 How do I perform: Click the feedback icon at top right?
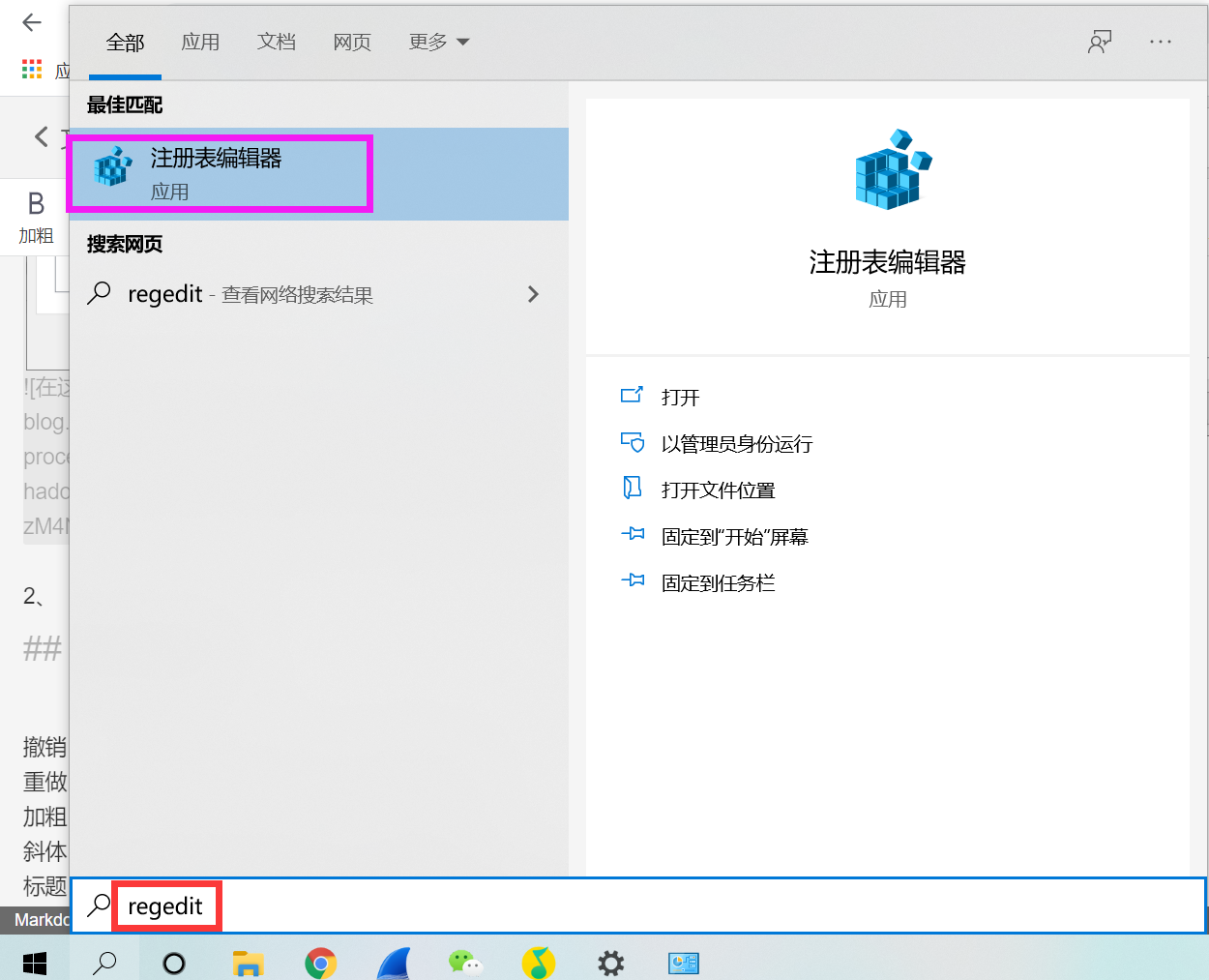(x=1100, y=42)
